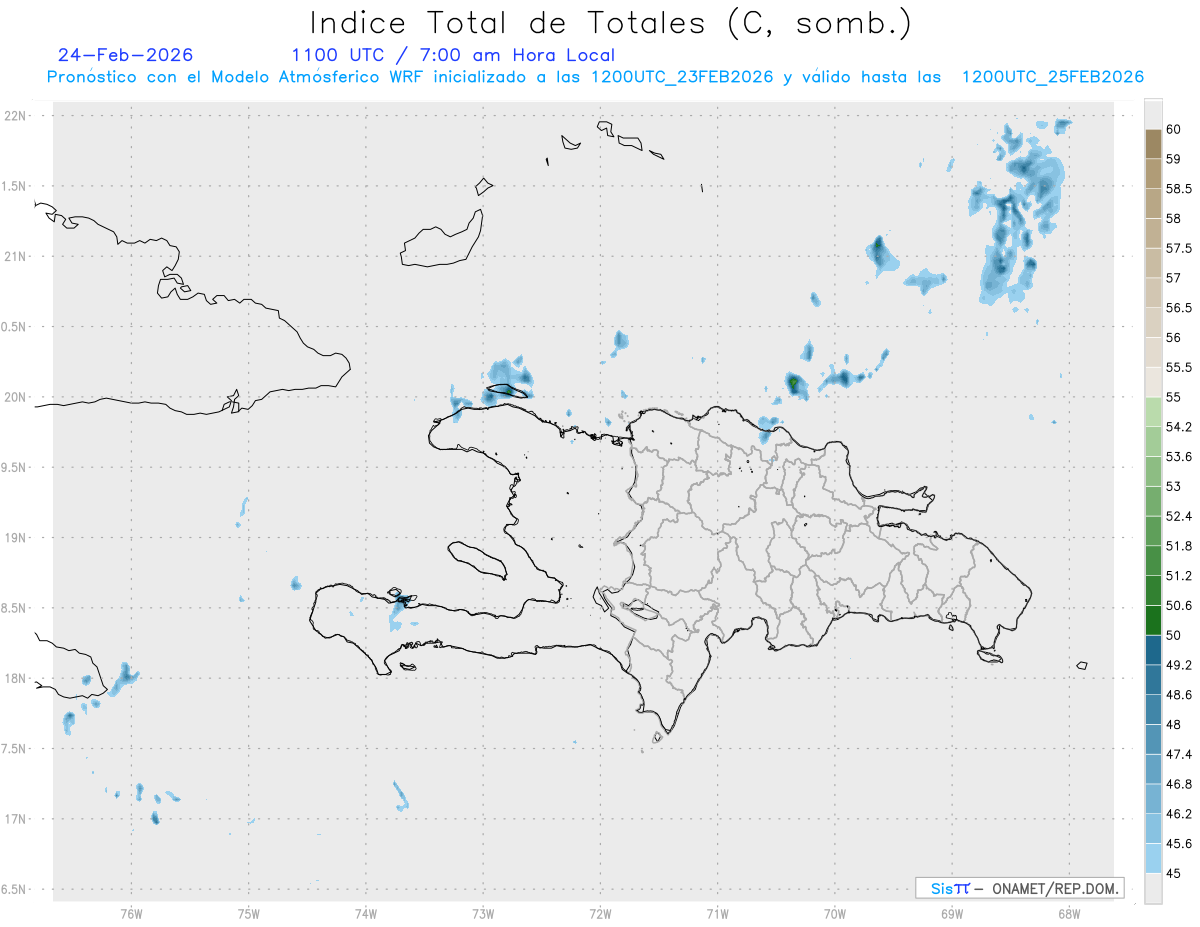Click the '68W' longitude axis label
The image size is (1200, 927).
pyautogui.click(x=1069, y=914)
